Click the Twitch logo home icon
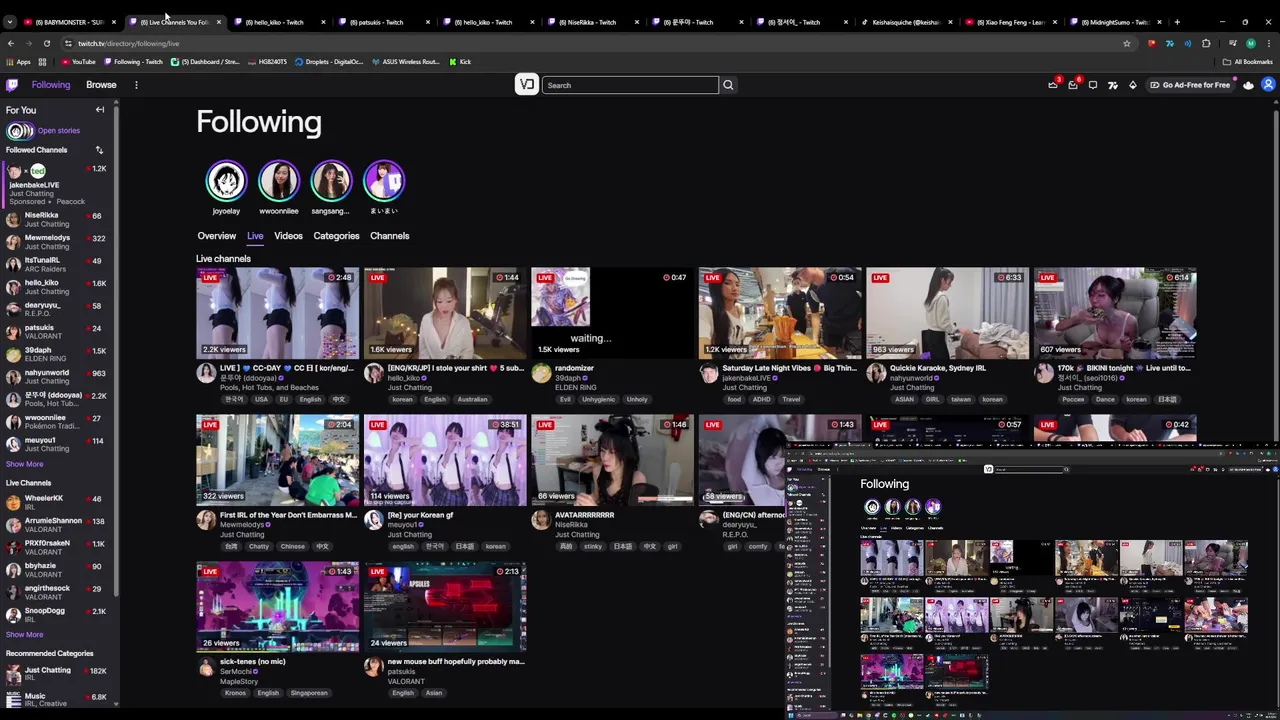This screenshot has width=1280, height=720. pyautogui.click(x=12, y=85)
